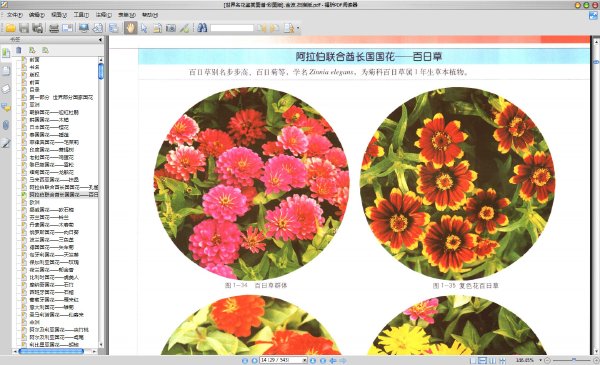
Task: Click the blue icon at menu bar right
Action: (x=593, y=15)
